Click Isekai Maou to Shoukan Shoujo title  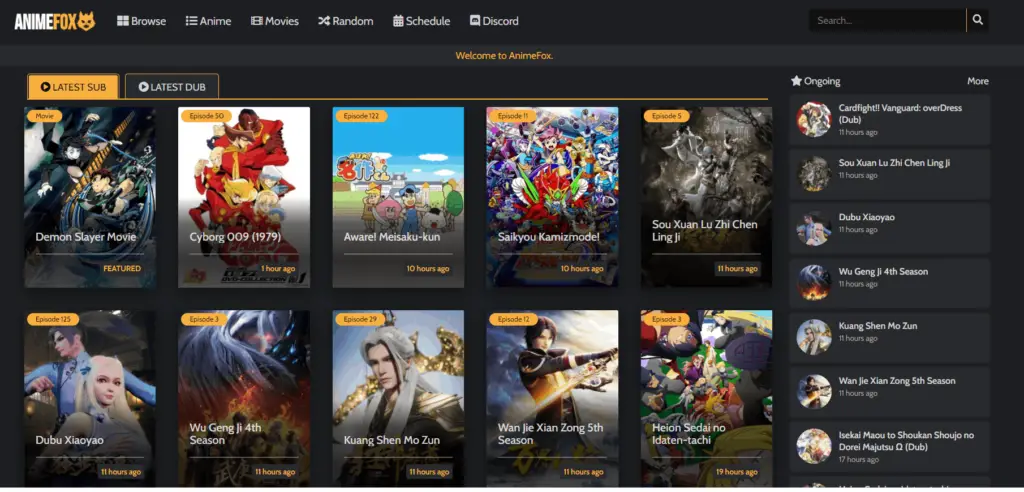click(x=906, y=441)
